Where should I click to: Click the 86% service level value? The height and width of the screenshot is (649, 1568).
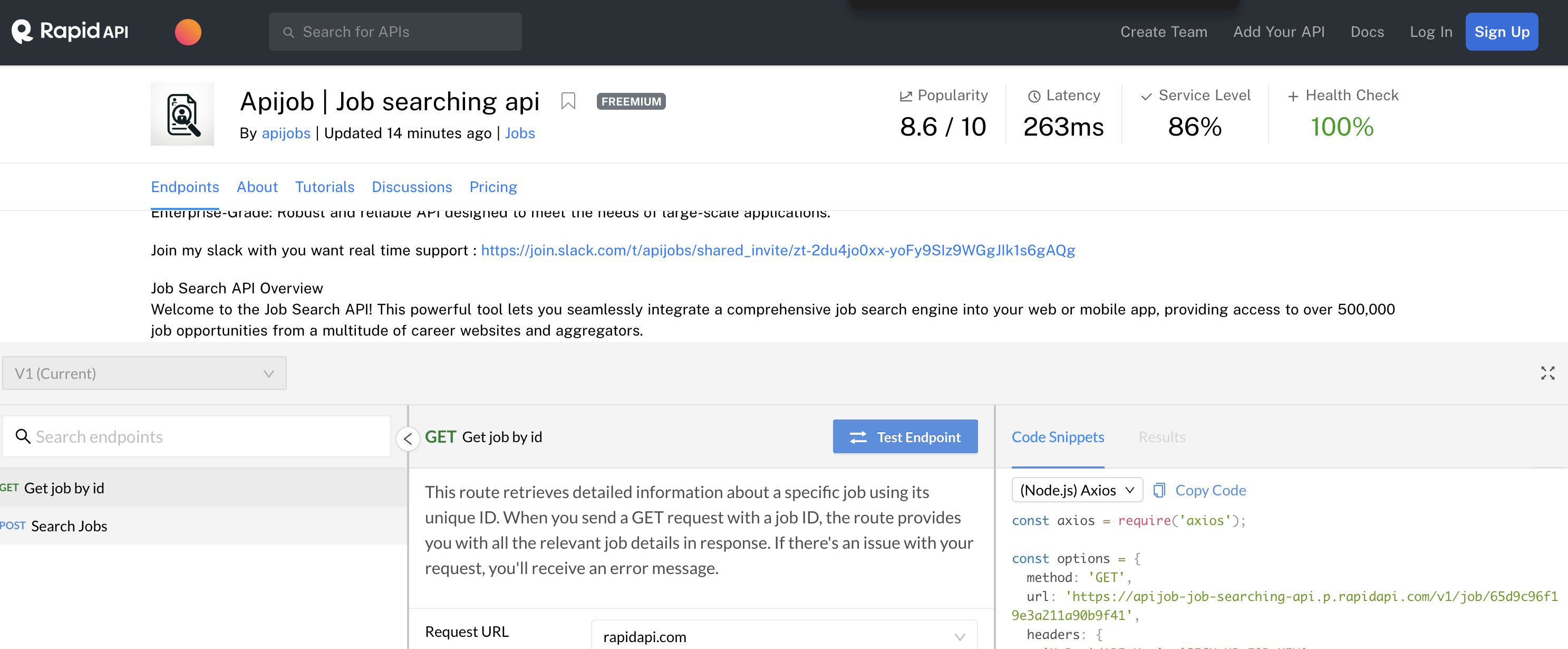[x=1195, y=127]
